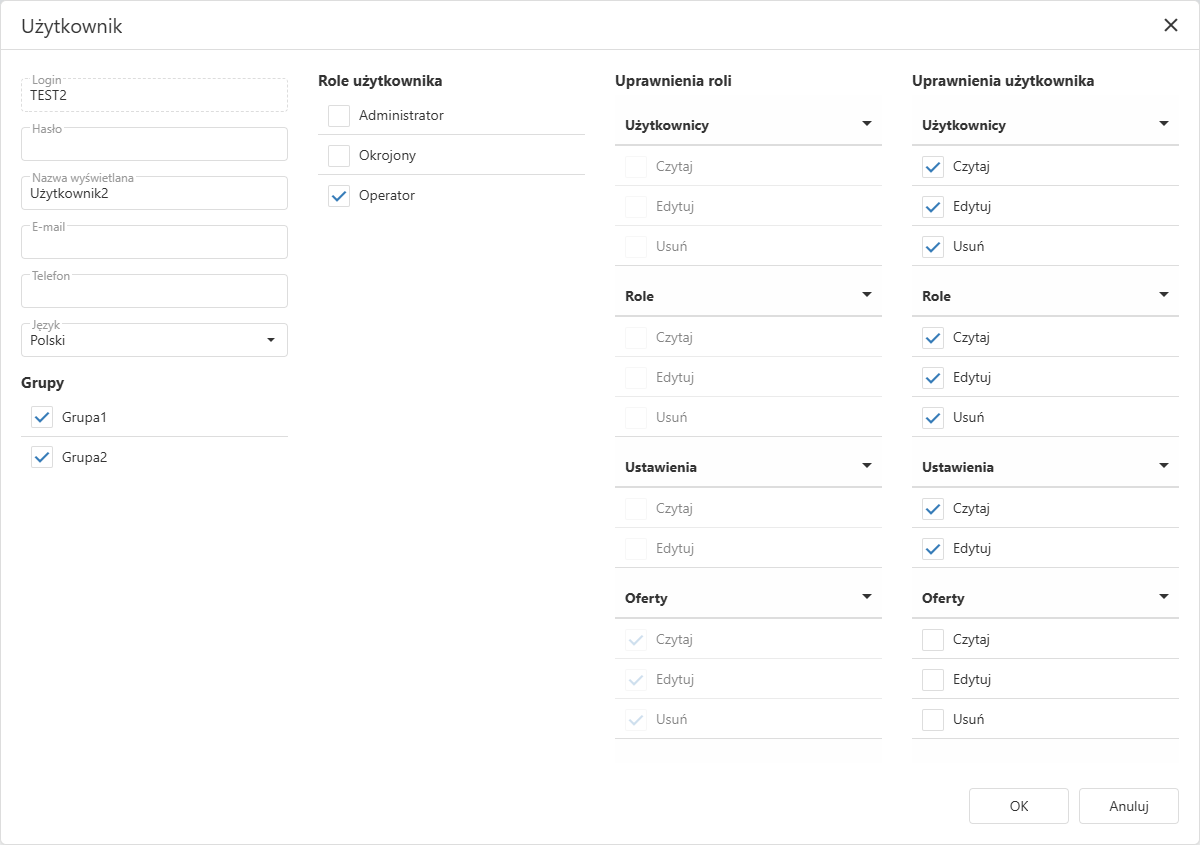Collapse Użytkownicy section in Uprawnienia roli
This screenshot has height=845, width=1200.
866,124
